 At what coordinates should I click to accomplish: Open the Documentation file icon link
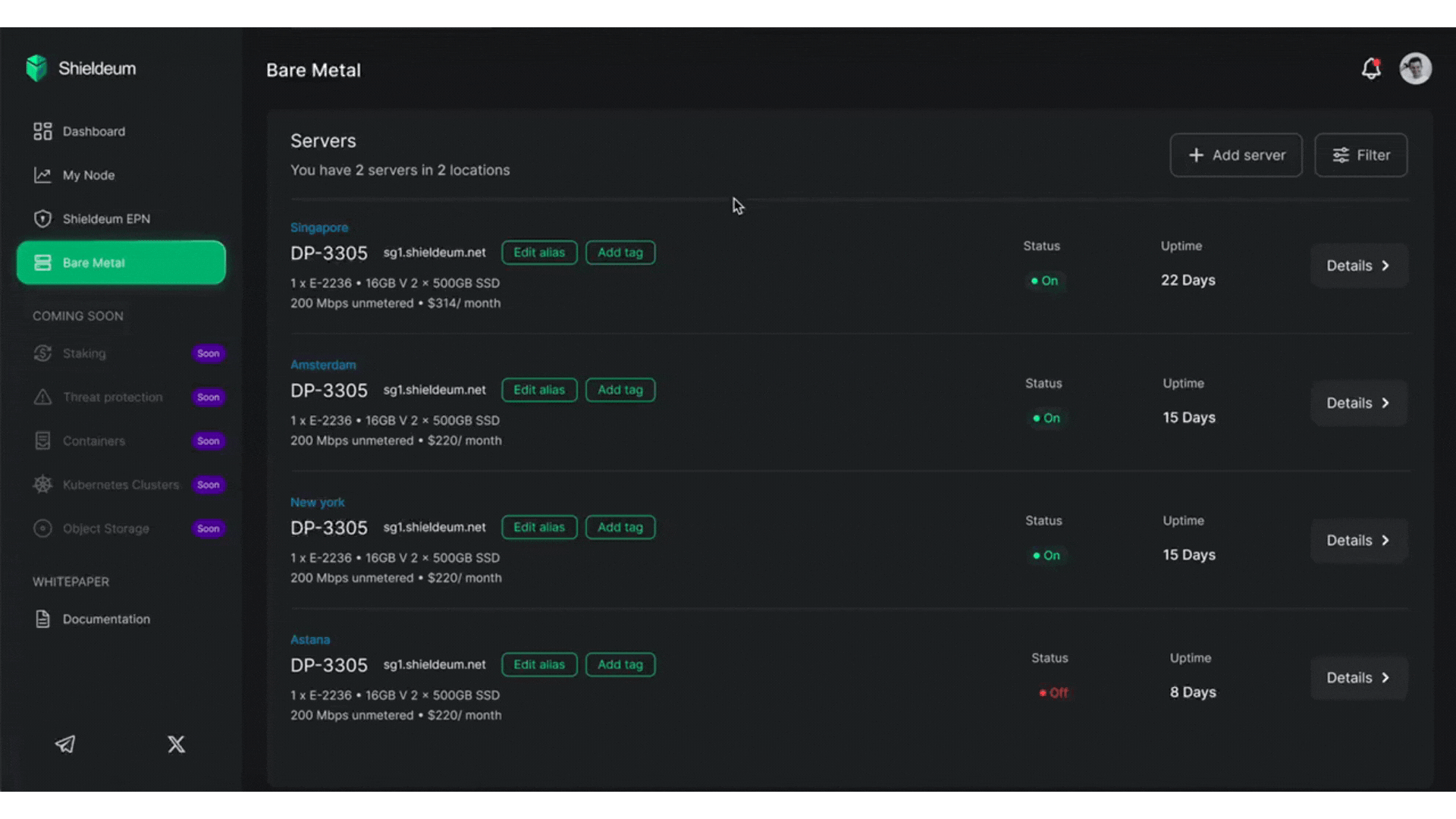pos(43,619)
